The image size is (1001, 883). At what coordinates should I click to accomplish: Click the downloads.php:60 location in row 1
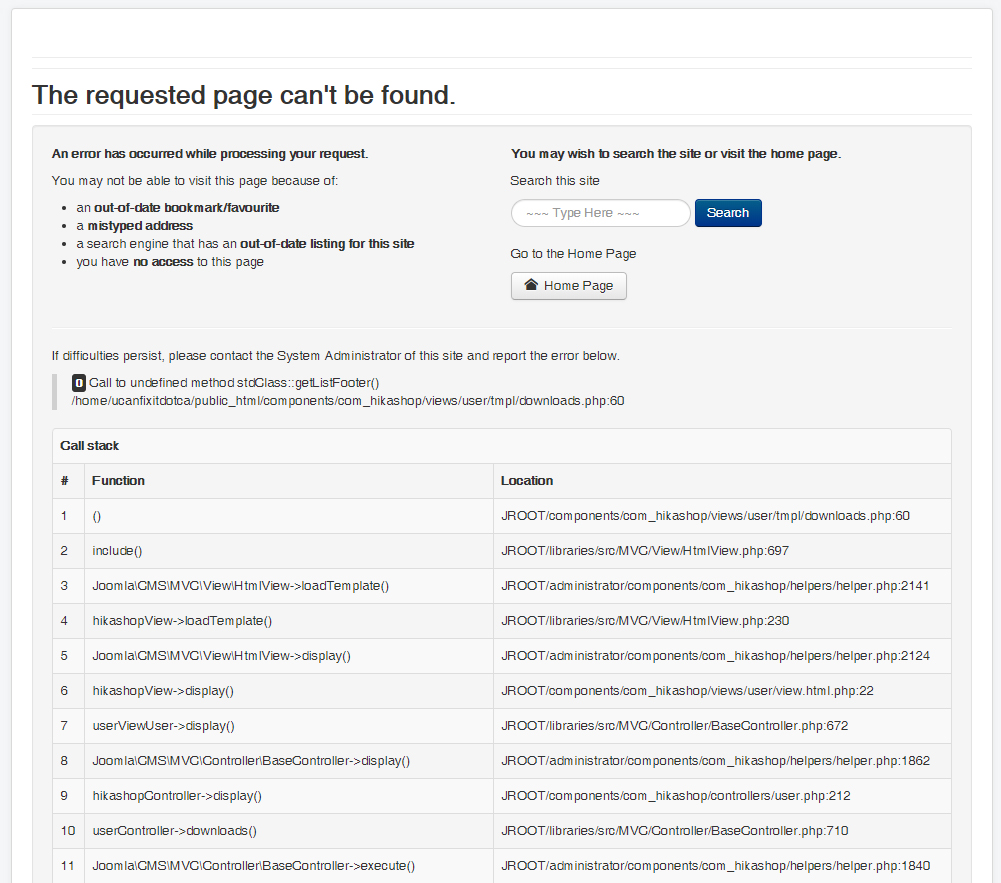tap(705, 516)
